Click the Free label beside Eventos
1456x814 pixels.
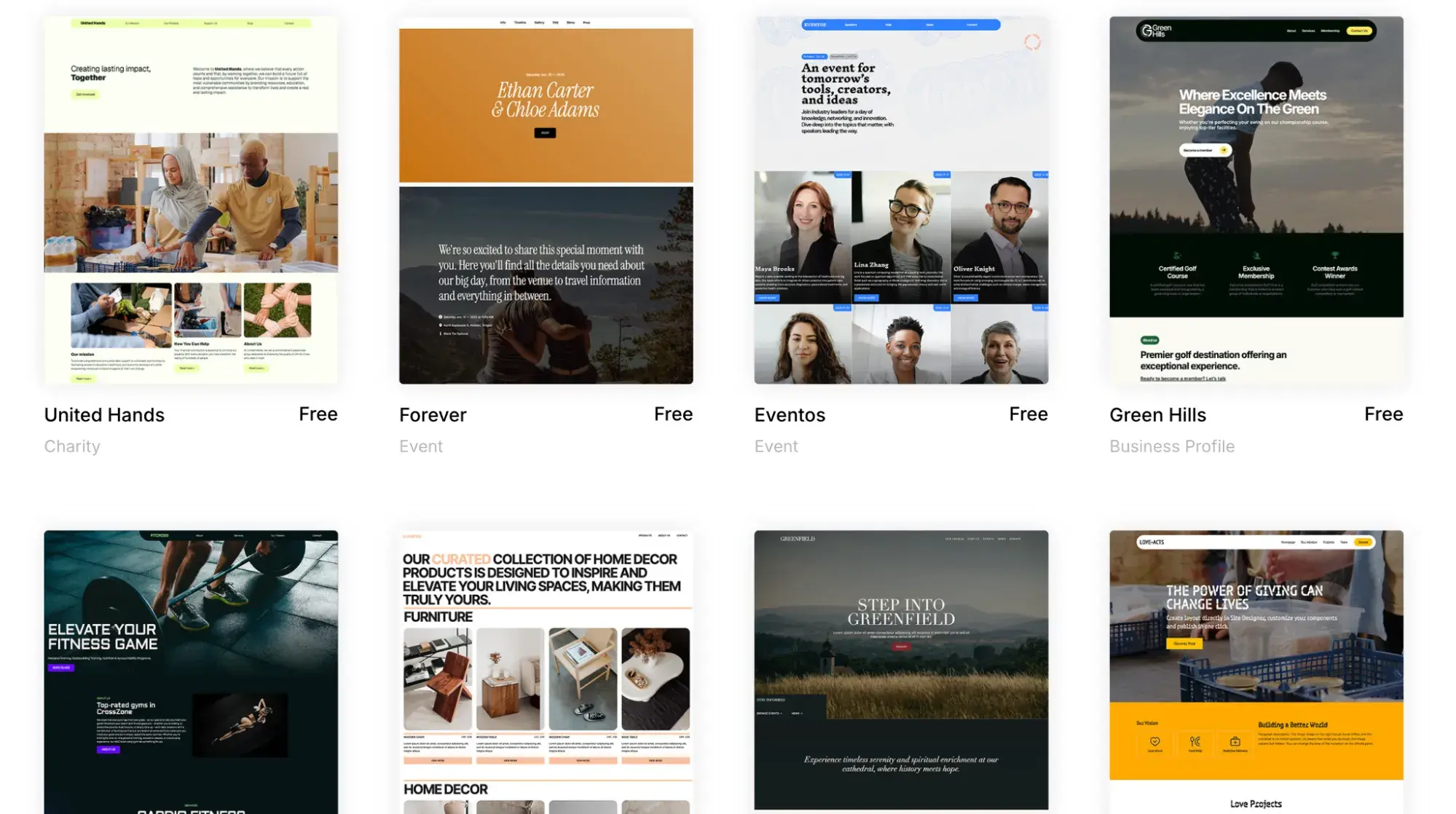(1028, 414)
